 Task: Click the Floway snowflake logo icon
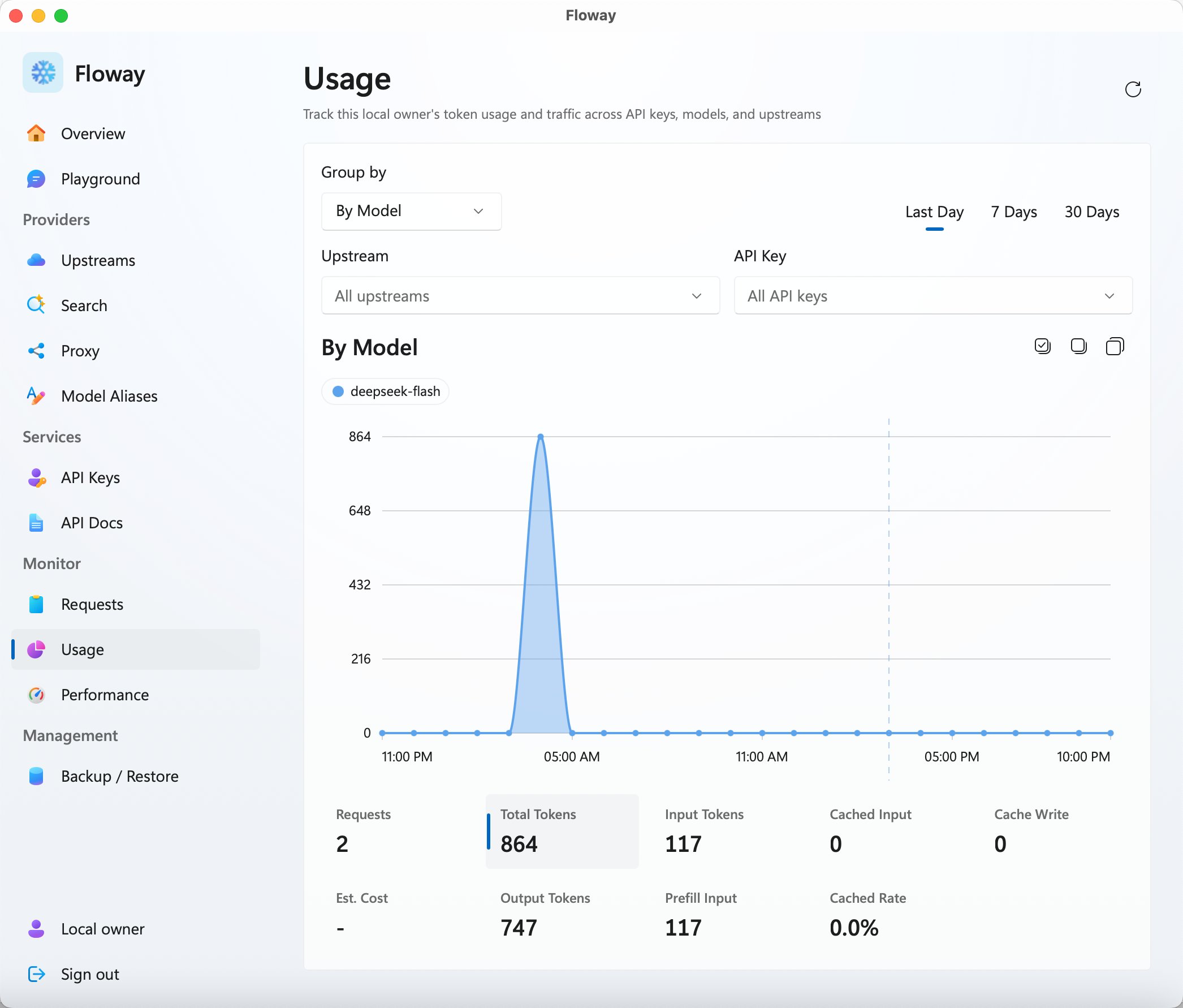43,72
